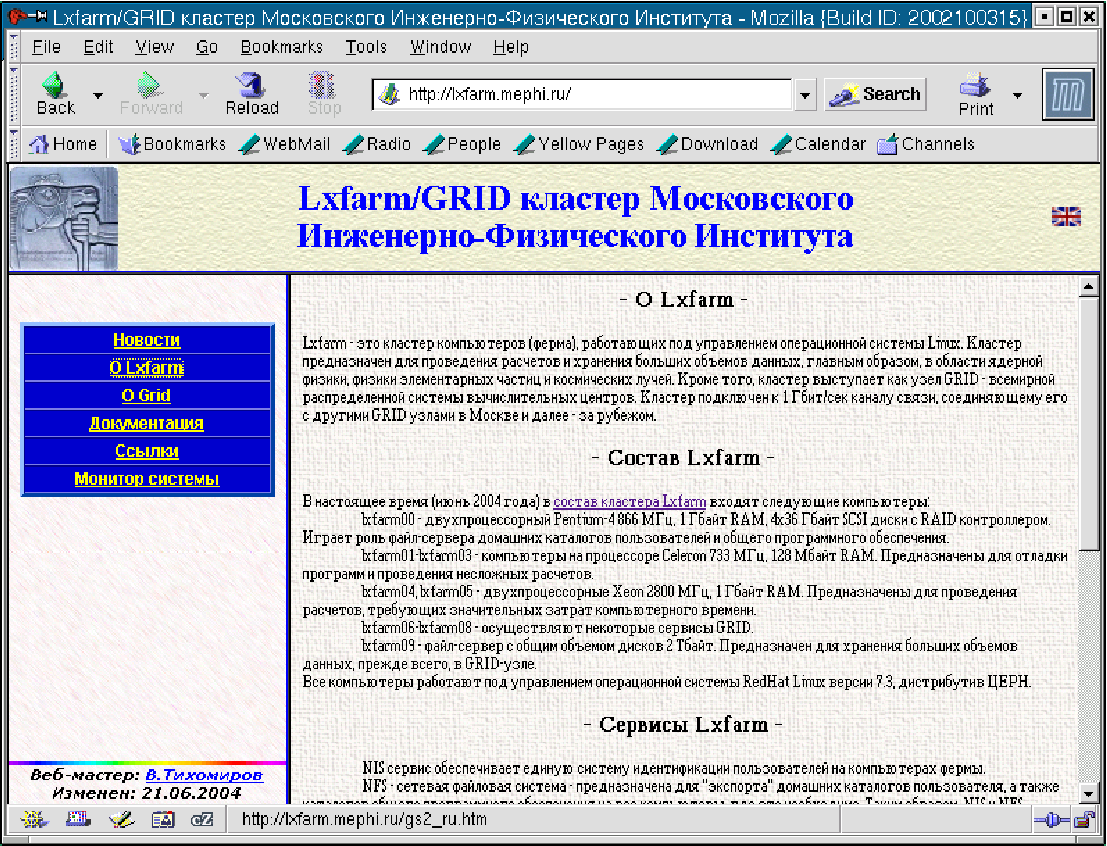Open the О Lxfarm sidebar link
Screen dimensions: 1107x846
tap(147, 368)
